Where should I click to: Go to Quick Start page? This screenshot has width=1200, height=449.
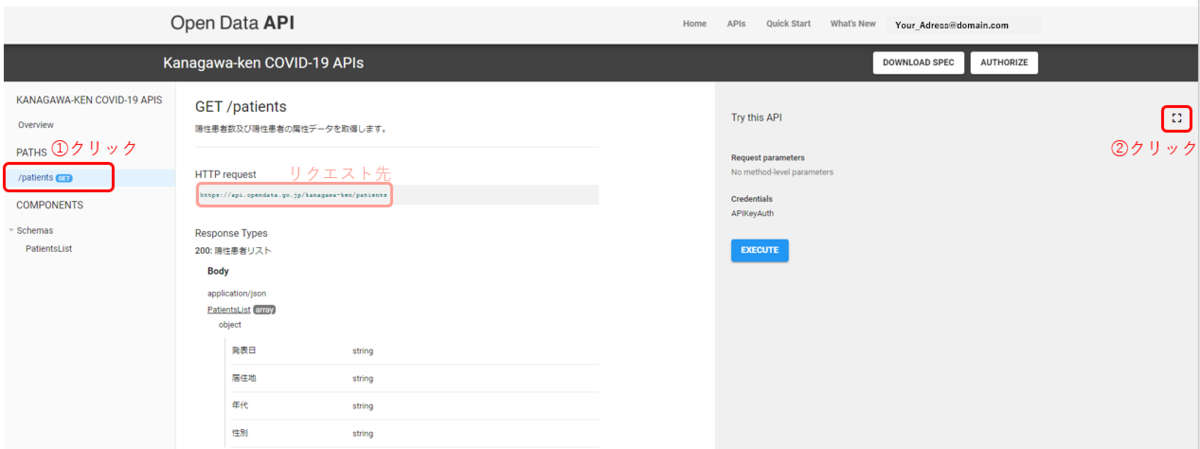tap(788, 24)
